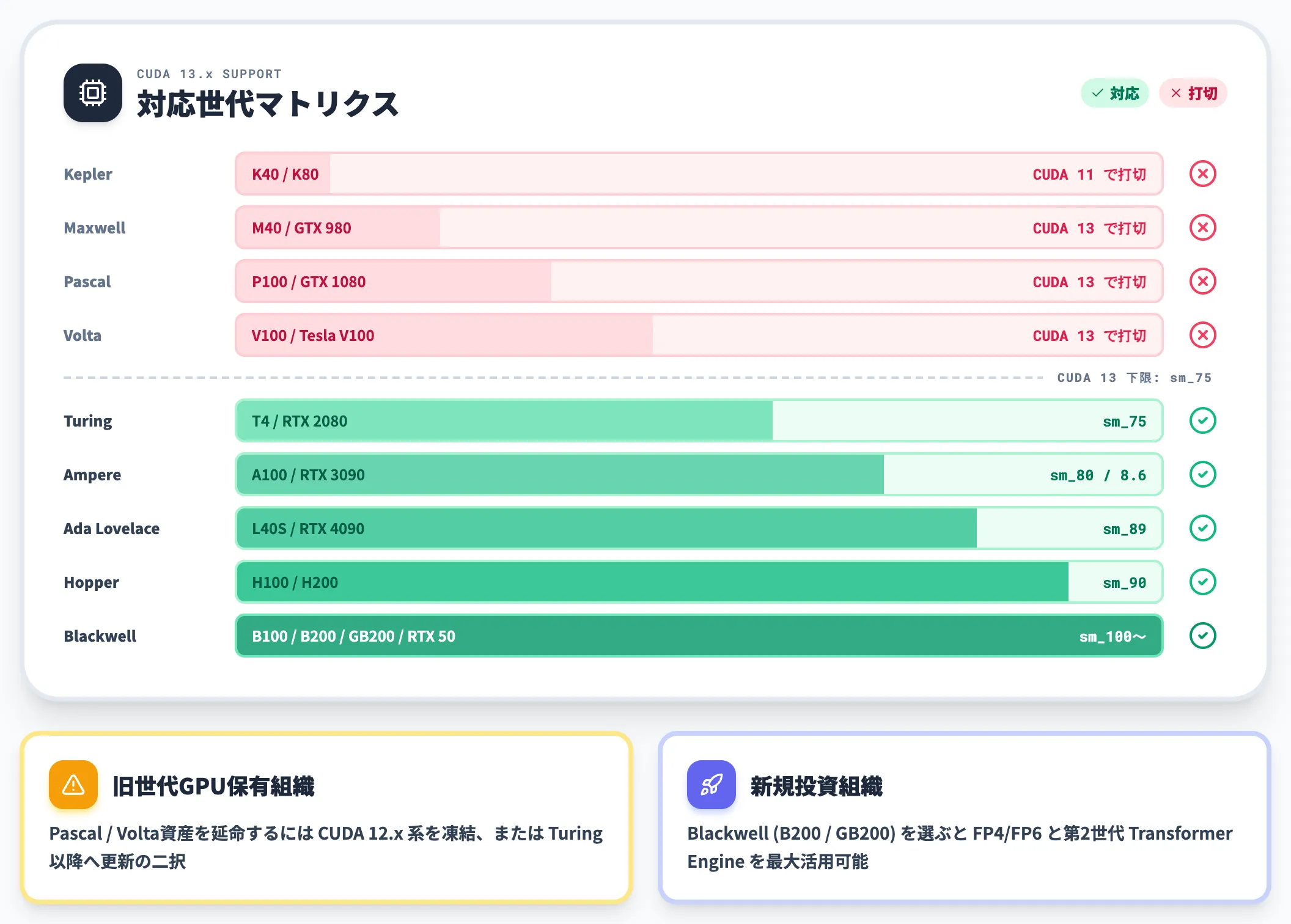The width and height of the screenshot is (1291, 924).
Task: Click the red X icon on Kepler row
Action: point(1202,174)
